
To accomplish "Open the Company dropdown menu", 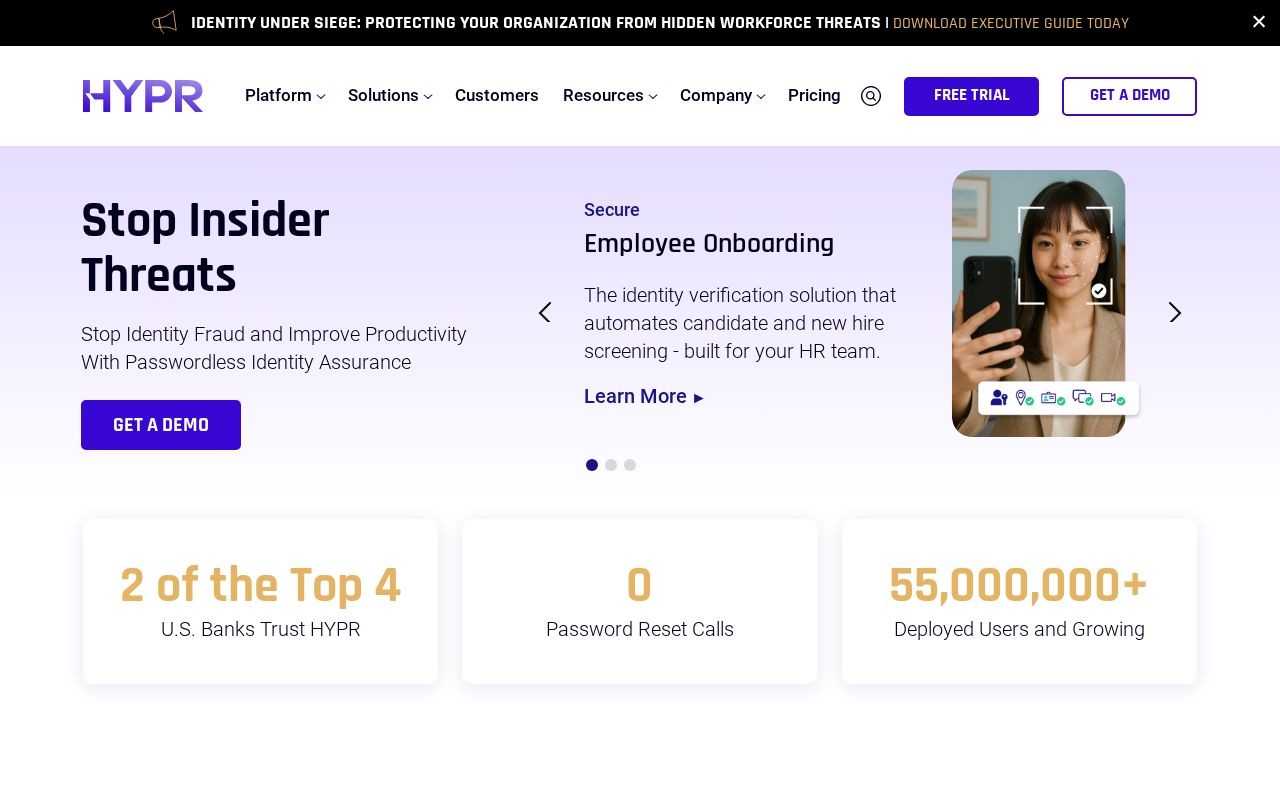I will [722, 96].
